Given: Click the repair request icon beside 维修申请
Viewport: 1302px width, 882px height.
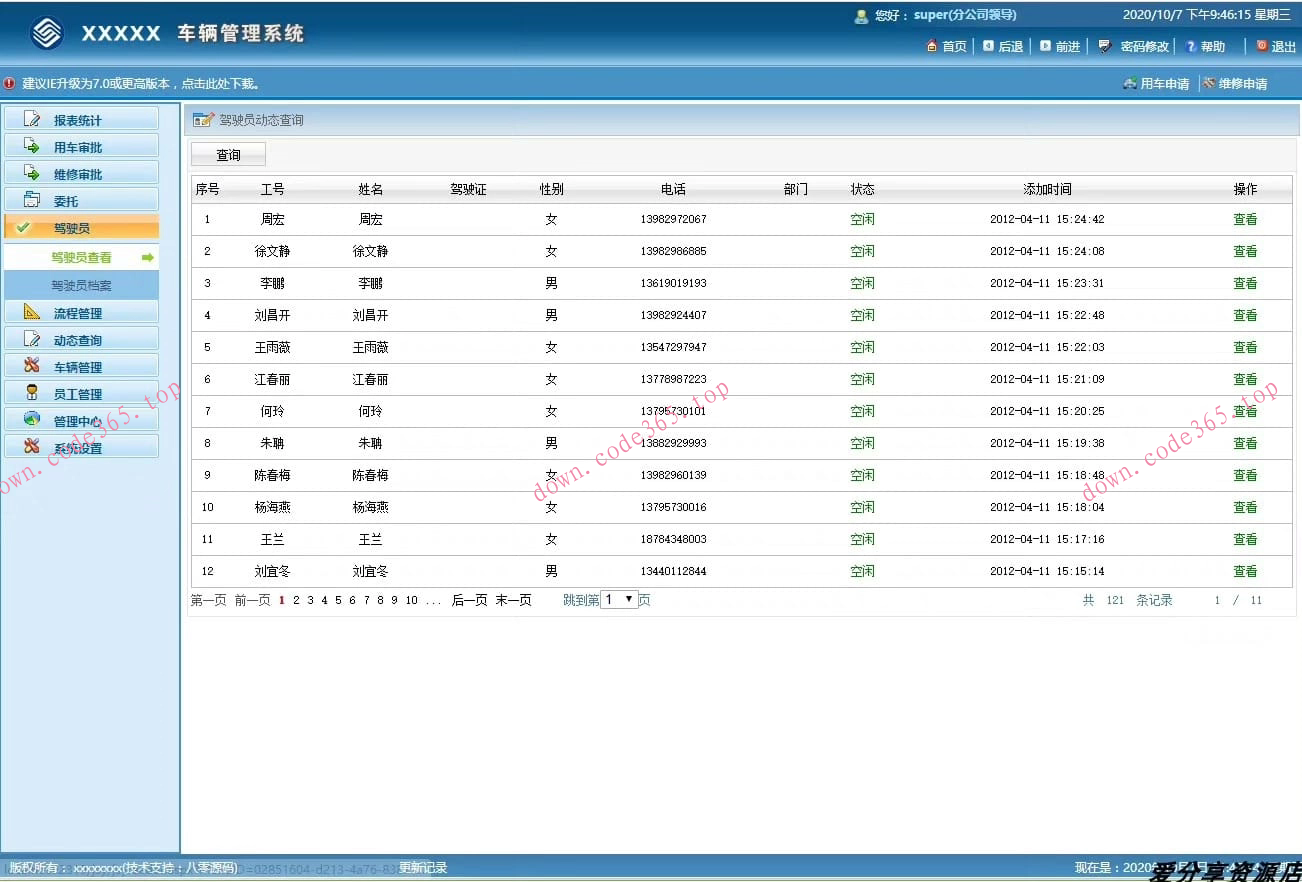Looking at the screenshot, I should pyautogui.click(x=1209, y=84).
